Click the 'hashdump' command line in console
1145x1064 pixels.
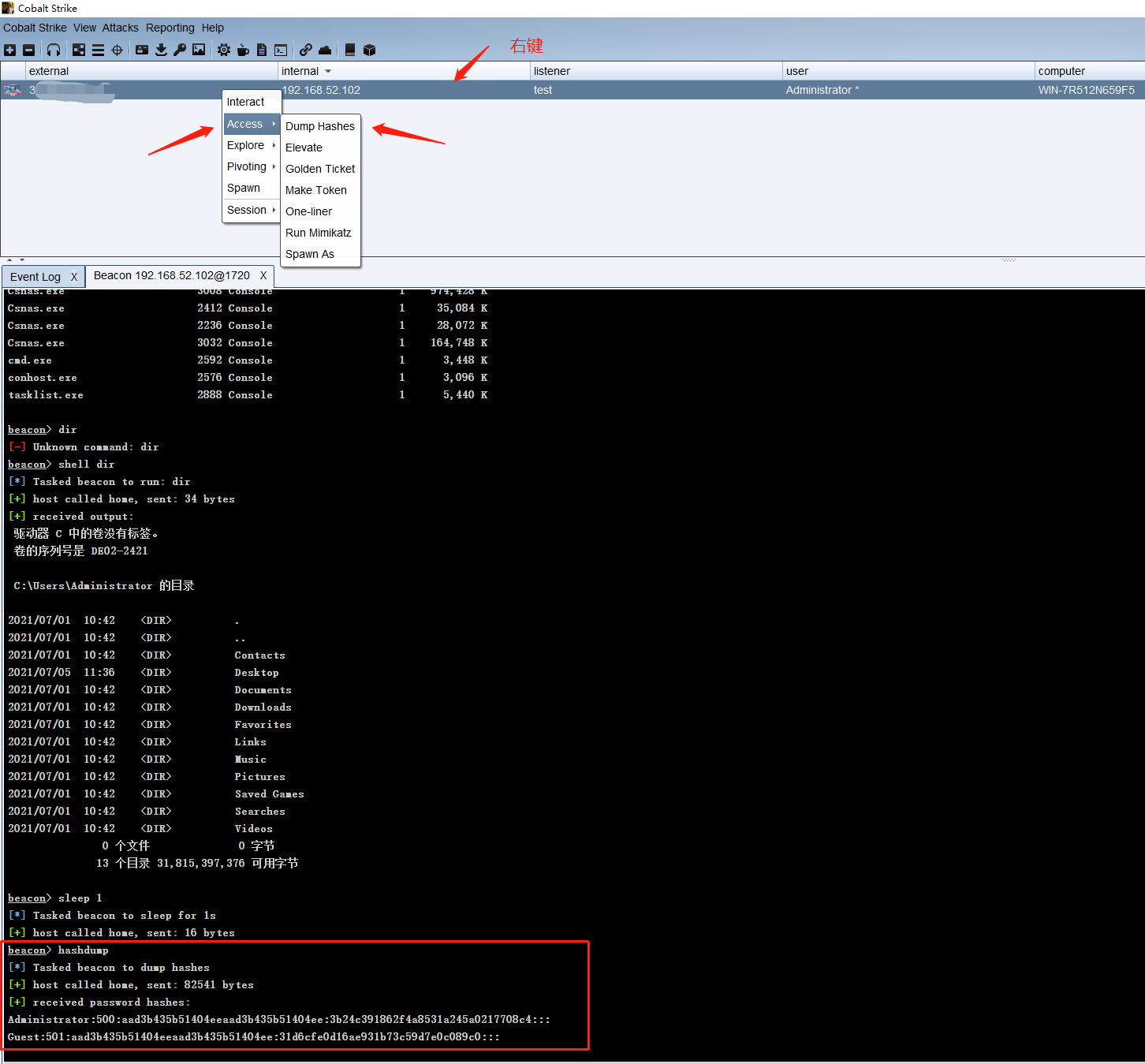point(58,950)
